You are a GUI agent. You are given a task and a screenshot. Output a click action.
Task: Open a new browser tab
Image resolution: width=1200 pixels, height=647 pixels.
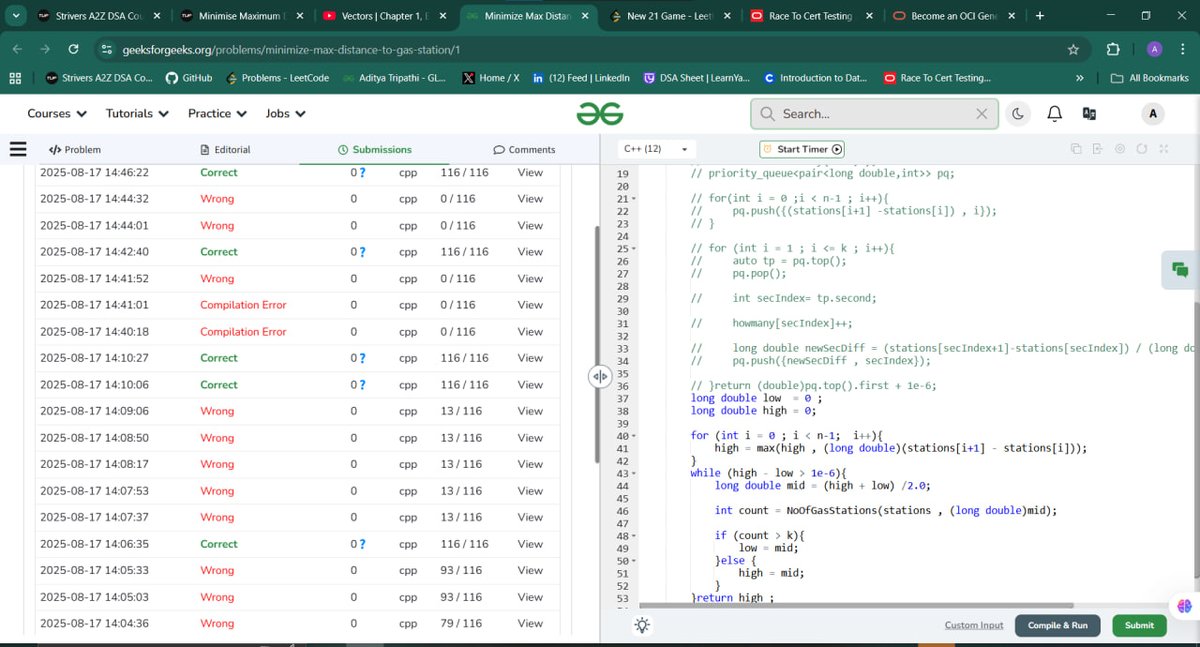pos(1040,16)
